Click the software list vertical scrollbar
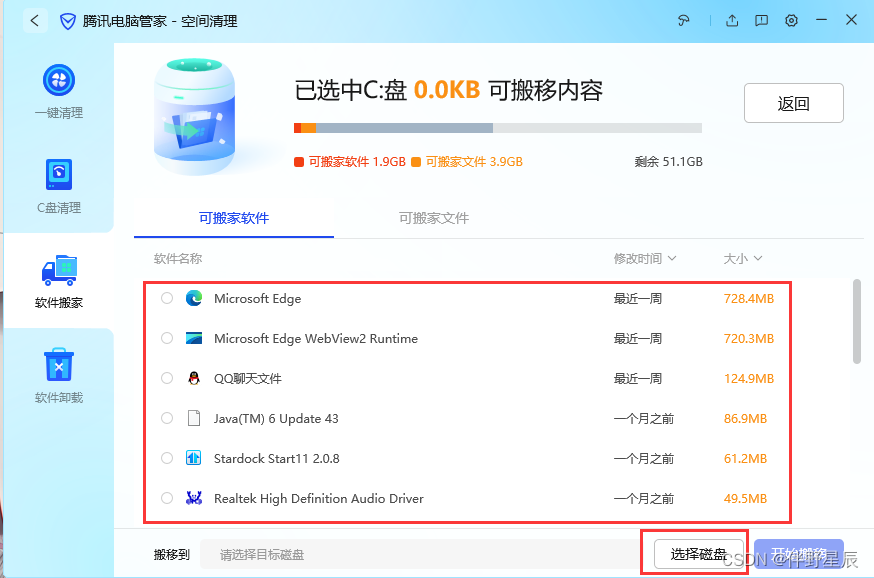The width and height of the screenshot is (874, 578). coord(857,322)
